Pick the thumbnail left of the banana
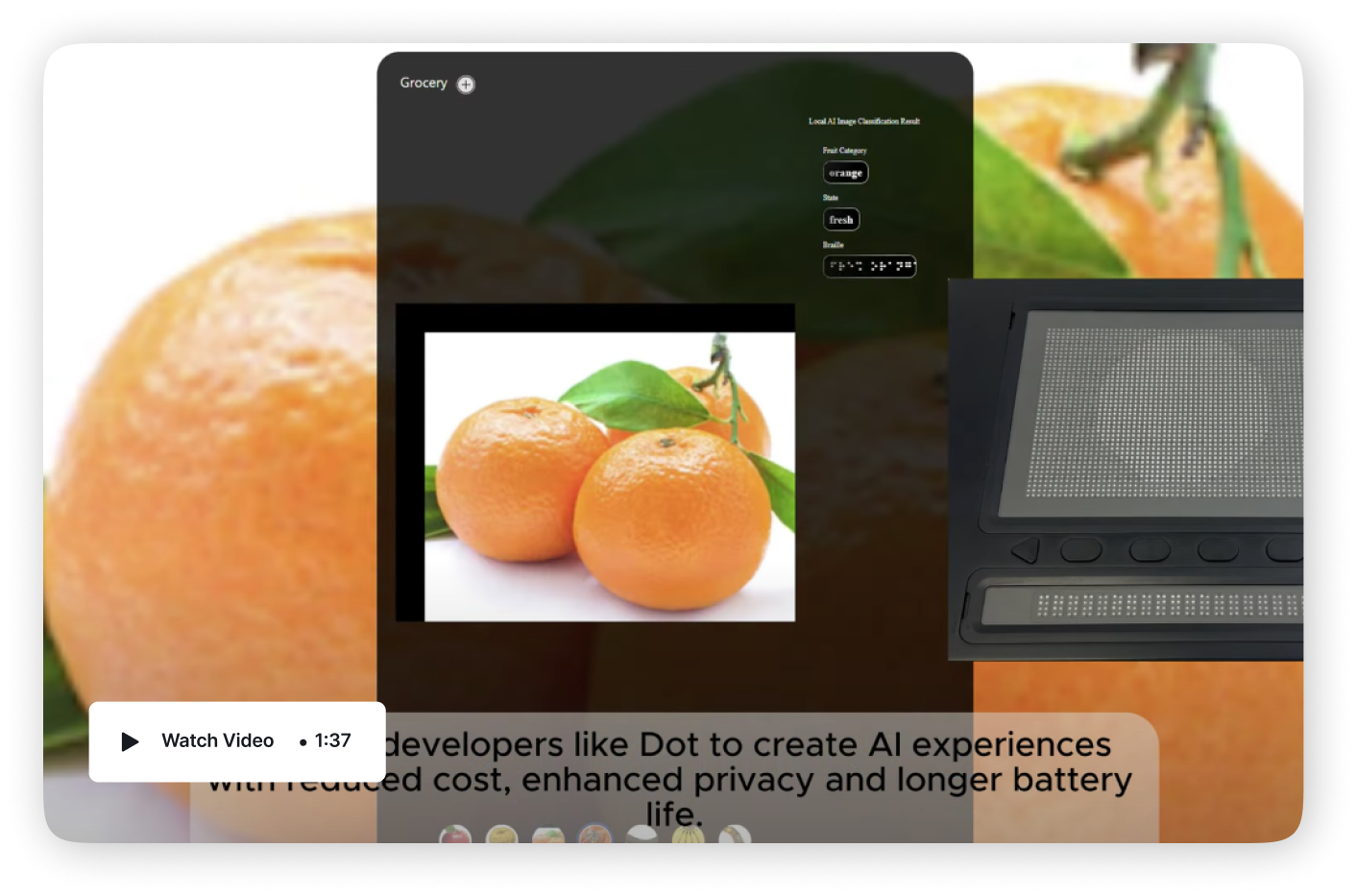The height and width of the screenshot is (896, 1357). click(x=642, y=835)
